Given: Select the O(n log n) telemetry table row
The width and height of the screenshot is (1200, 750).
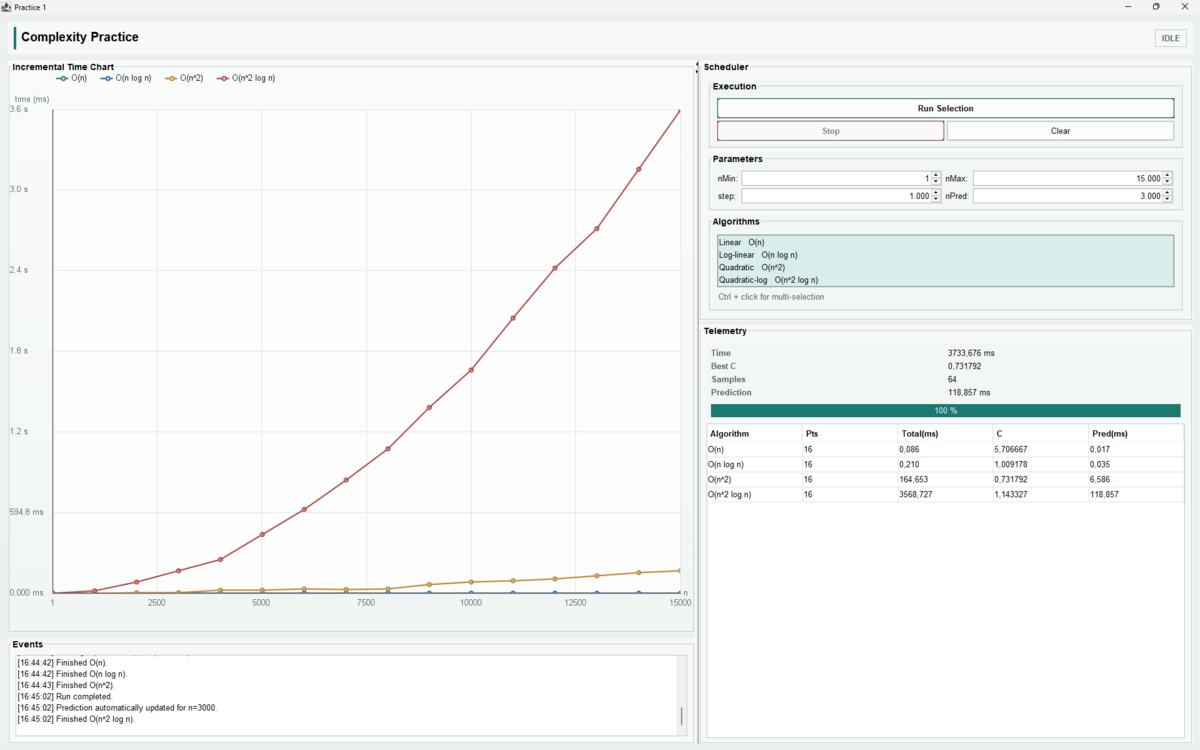Looking at the screenshot, I should coord(945,465).
